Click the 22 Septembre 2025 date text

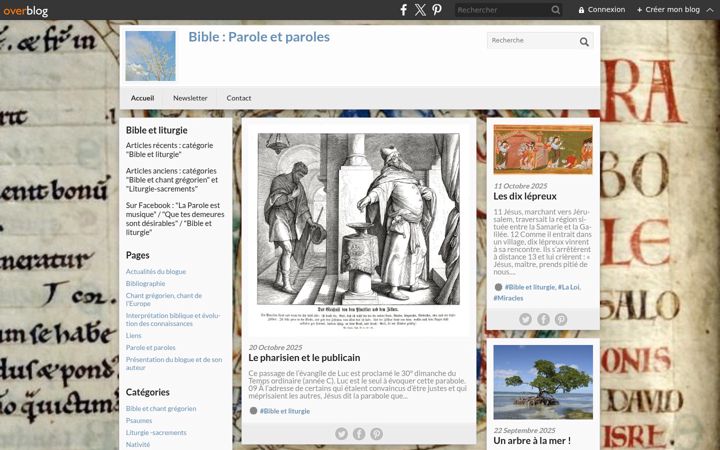point(524,430)
